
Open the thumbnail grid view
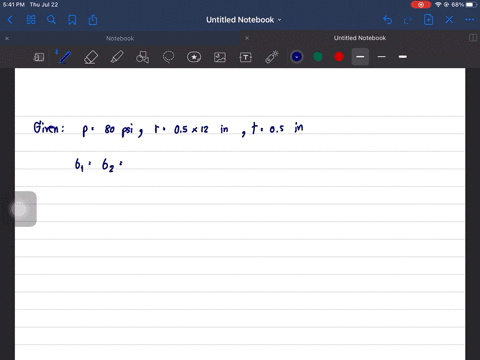[x=31, y=20]
